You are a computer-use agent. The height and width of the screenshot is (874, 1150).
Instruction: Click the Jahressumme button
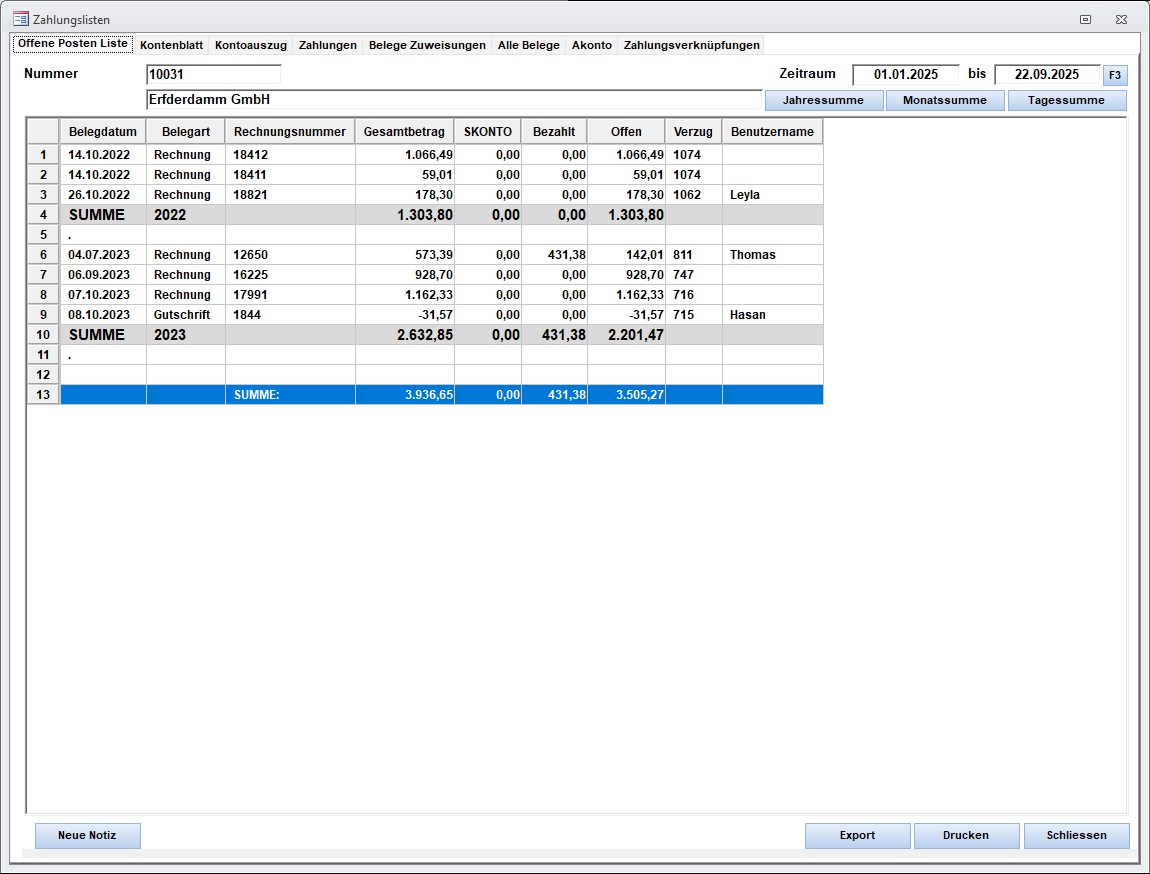pos(823,100)
